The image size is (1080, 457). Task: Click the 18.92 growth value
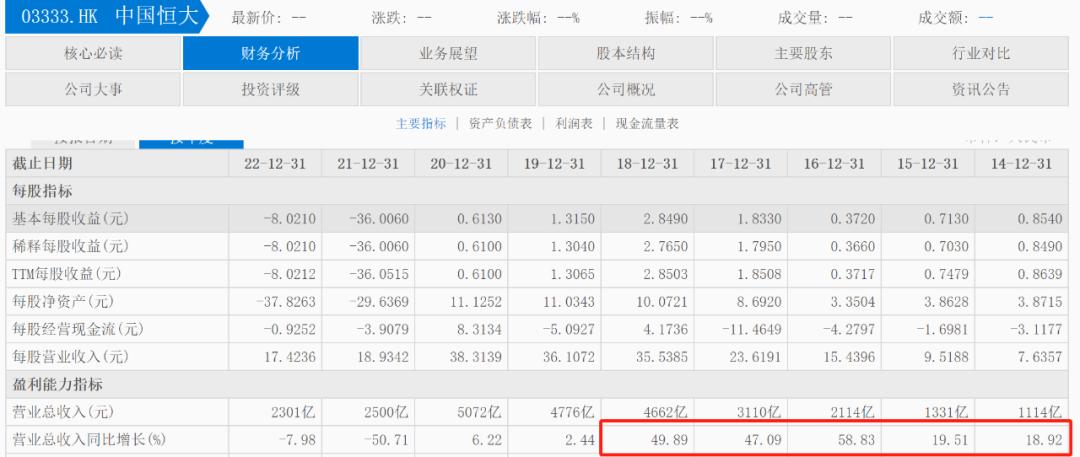coord(1043,440)
